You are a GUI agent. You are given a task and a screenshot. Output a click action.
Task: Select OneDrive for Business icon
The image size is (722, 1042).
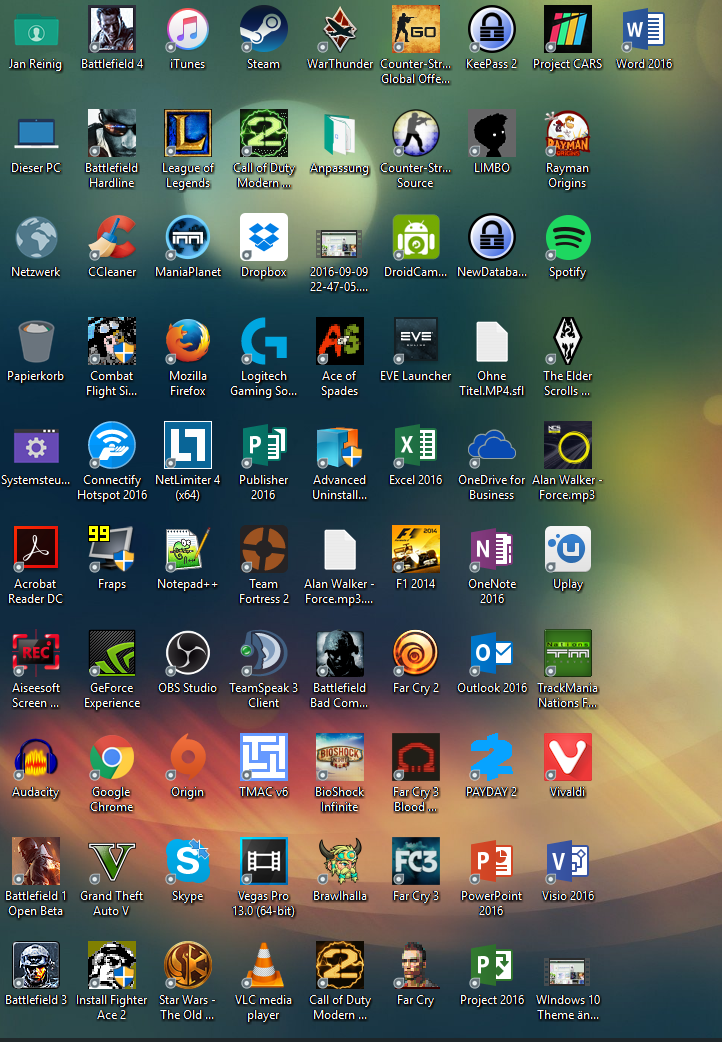(x=491, y=445)
